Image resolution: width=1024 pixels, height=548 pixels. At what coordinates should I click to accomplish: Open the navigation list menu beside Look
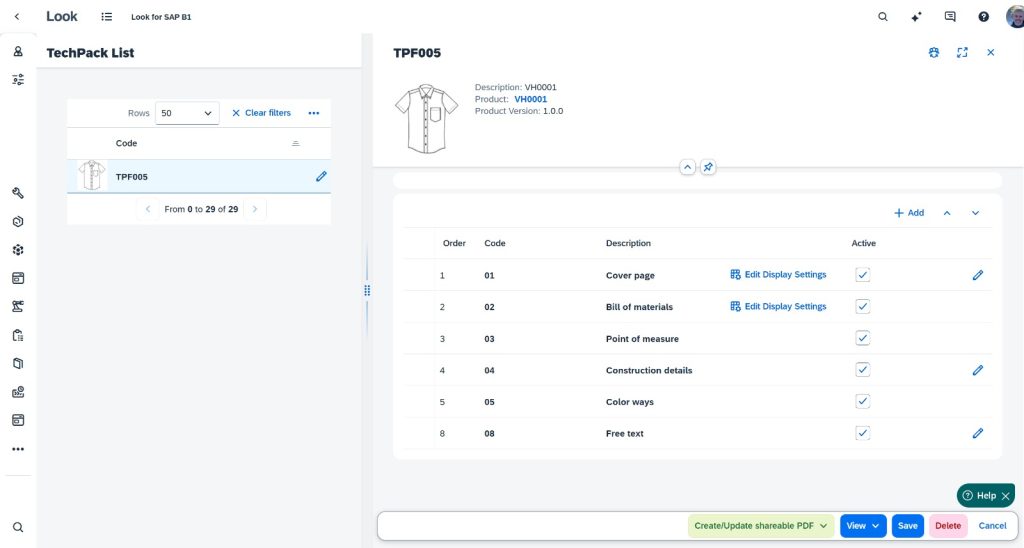pos(107,17)
